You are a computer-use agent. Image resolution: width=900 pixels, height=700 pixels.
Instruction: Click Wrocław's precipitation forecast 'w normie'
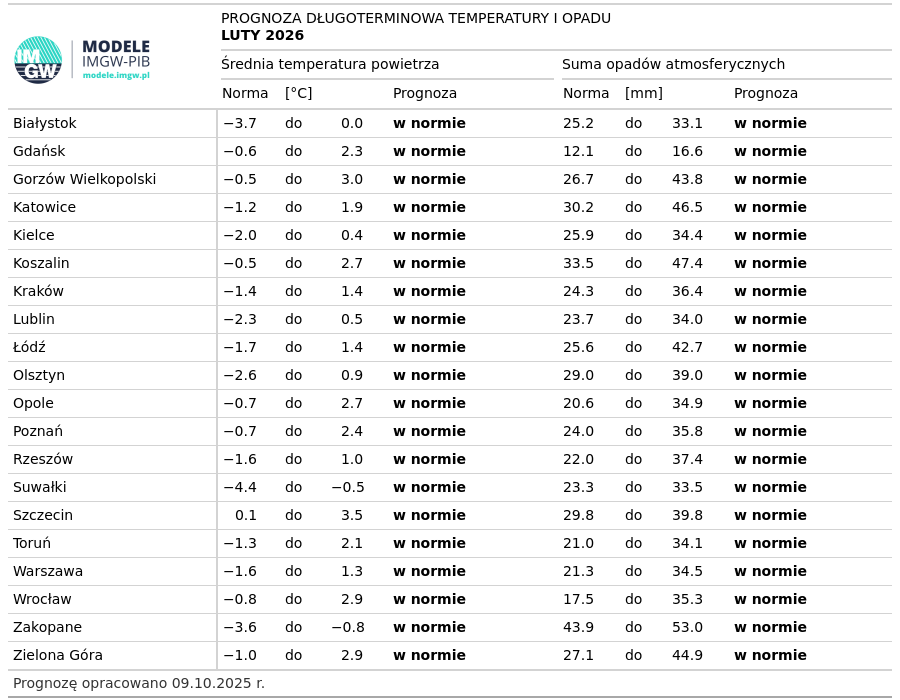770,600
